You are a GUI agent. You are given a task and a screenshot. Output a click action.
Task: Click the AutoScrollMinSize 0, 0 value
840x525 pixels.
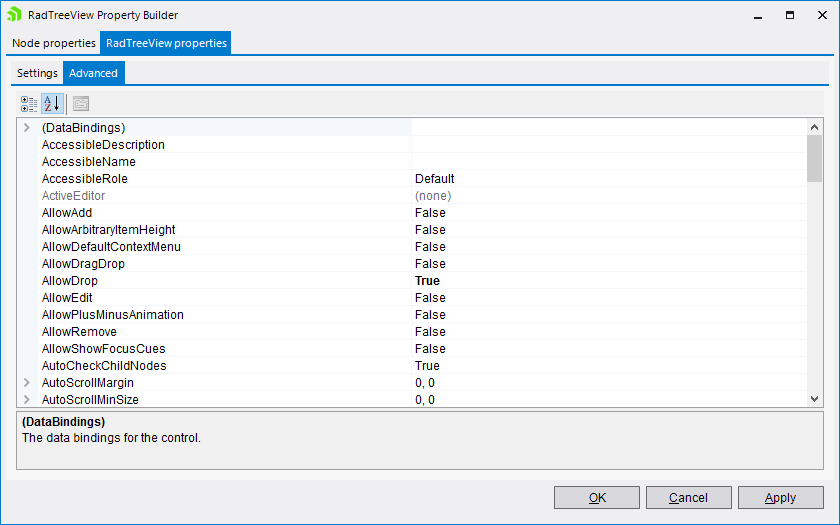pyautogui.click(x=425, y=400)
